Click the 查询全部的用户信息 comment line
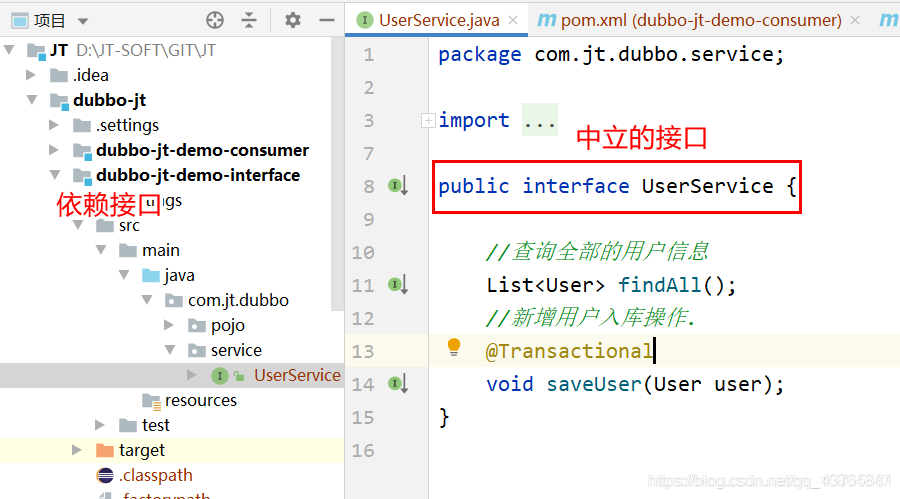Image resolution: width=900 pixels, height=499 pixels. coord(597,252)
